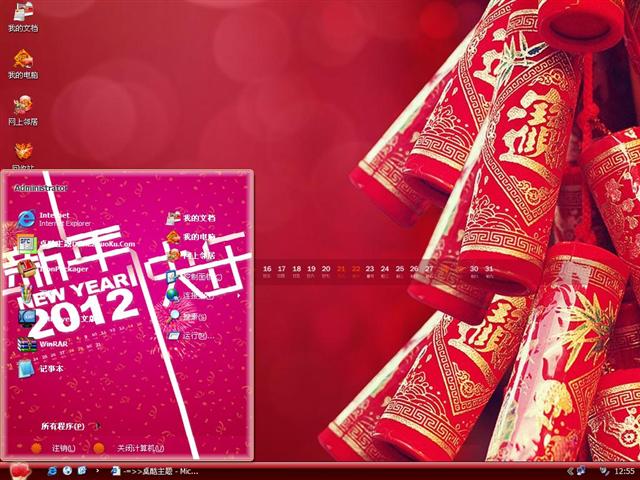Viewport: 640px width, 480px height.
Task: Open the 我的文档 desktop icon
Action: pyautogui.click(x=23, y=16)
